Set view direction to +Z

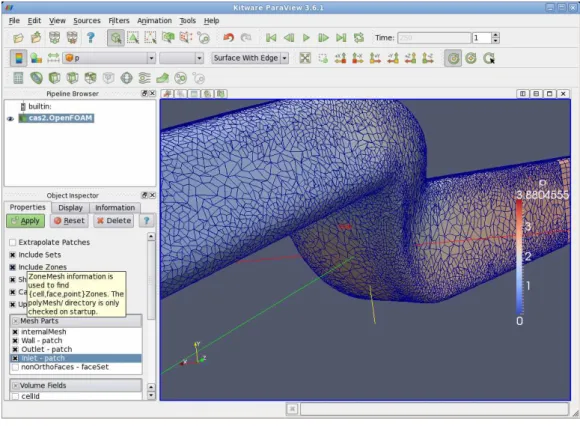pyautogui.click(x=410, y=58)
